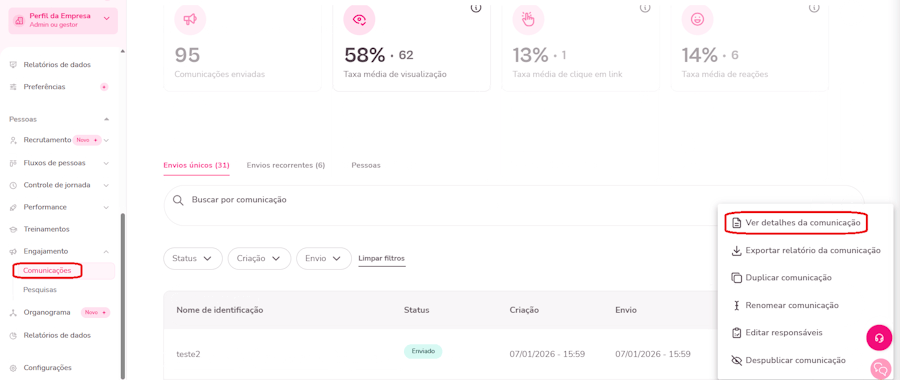Click the hand-click icon on link card
The image size is (900, 380).
pyautogui.click(x=528, y=20)
